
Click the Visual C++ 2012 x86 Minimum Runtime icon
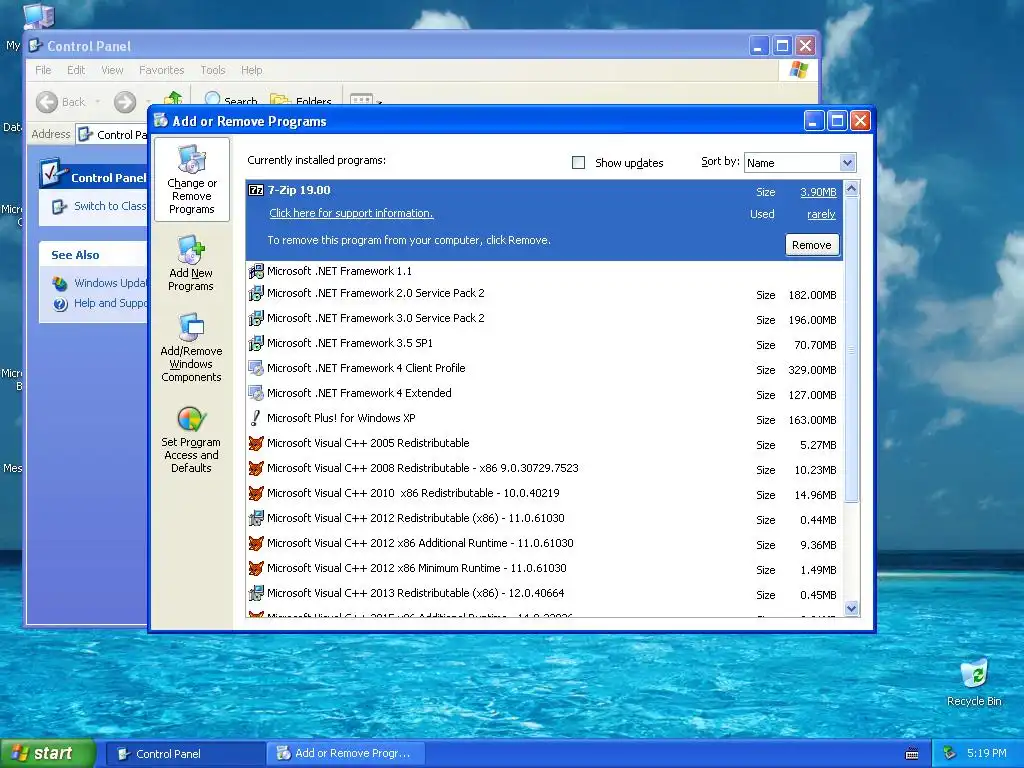[x=256, y=568]
